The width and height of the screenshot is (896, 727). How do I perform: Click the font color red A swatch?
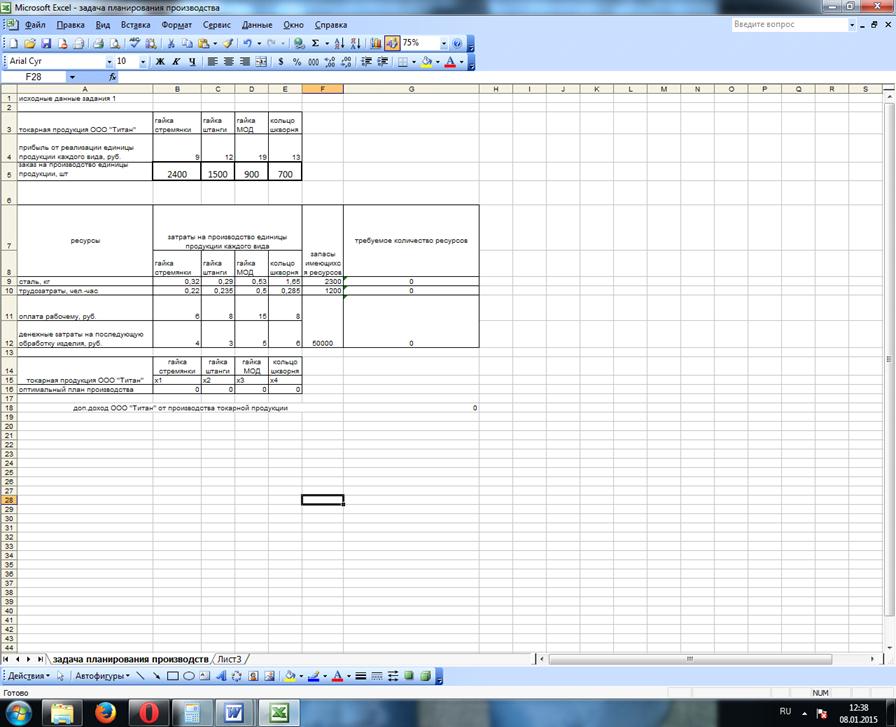click(x=449, y=62)
